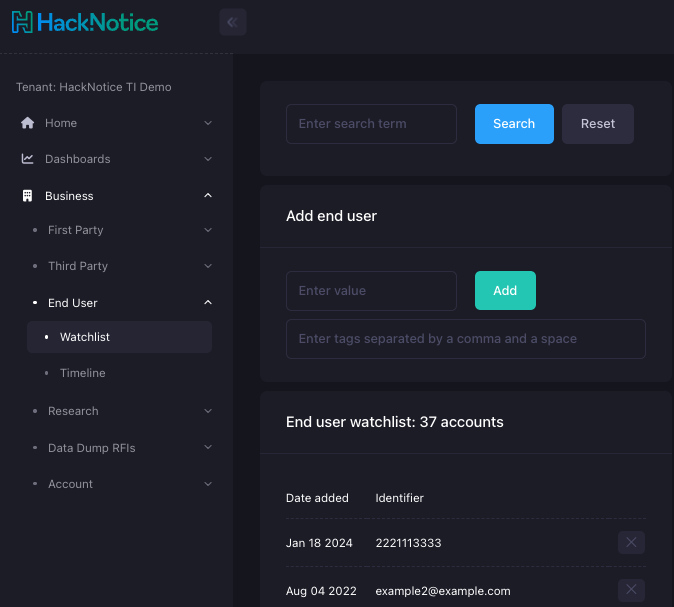Focus the tags input field
Viewport: 674px width, 607px height.
pos(465,339)
